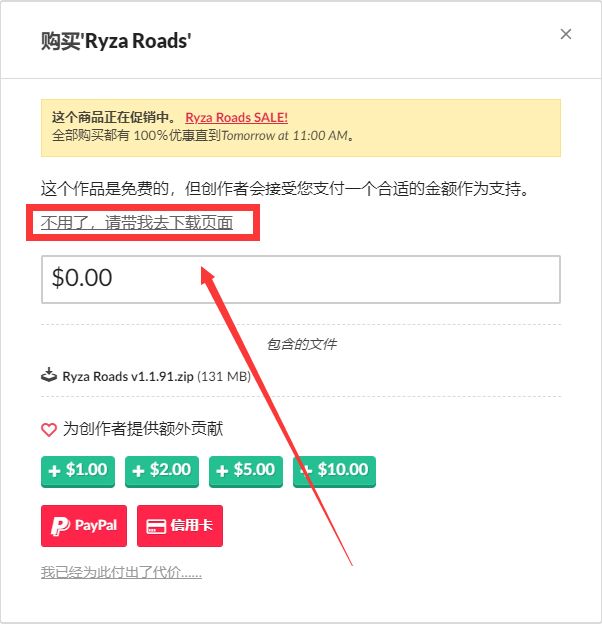Viewport: 602px width, 624px height.
Task: Click the plus icon in the +$1.00 button
Action: (55, 471)
